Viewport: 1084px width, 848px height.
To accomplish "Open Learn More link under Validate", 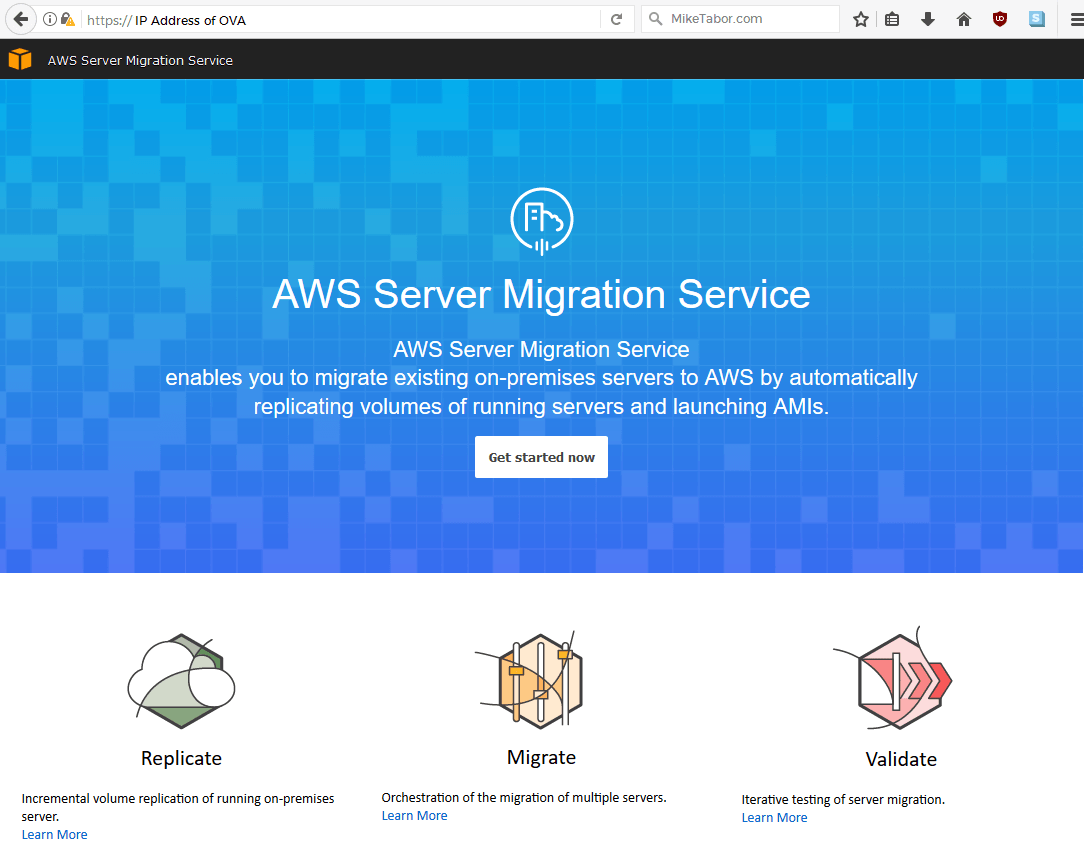I will 774,818.
